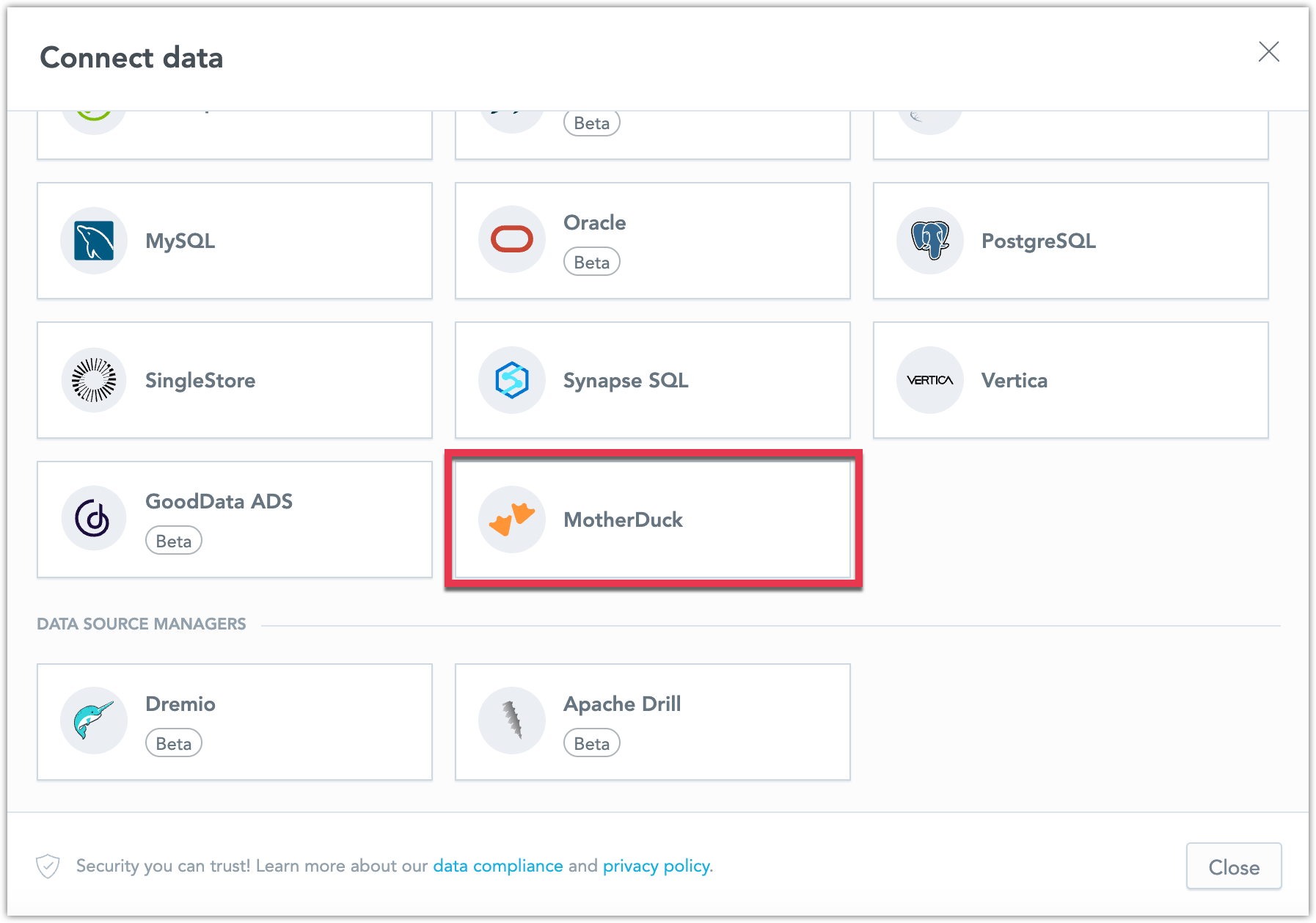This screenshot has width=1316, height=923.
Task: Open the MotherDuck connector card
Action: (653, 519)
